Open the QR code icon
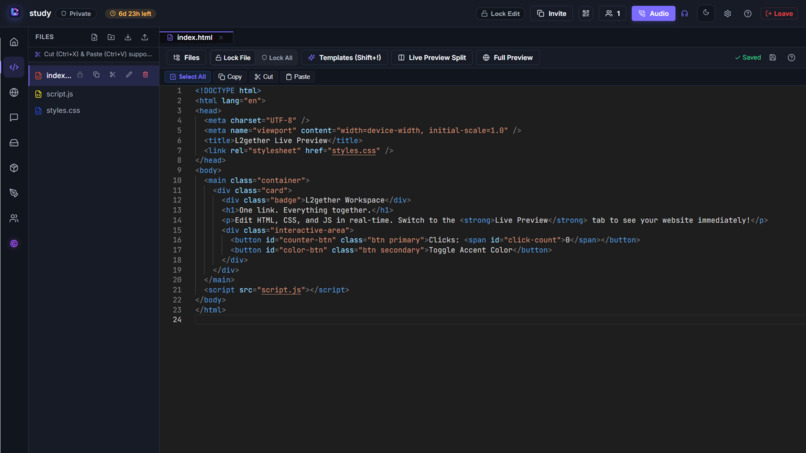806x453 pixels. pos(585,14)
